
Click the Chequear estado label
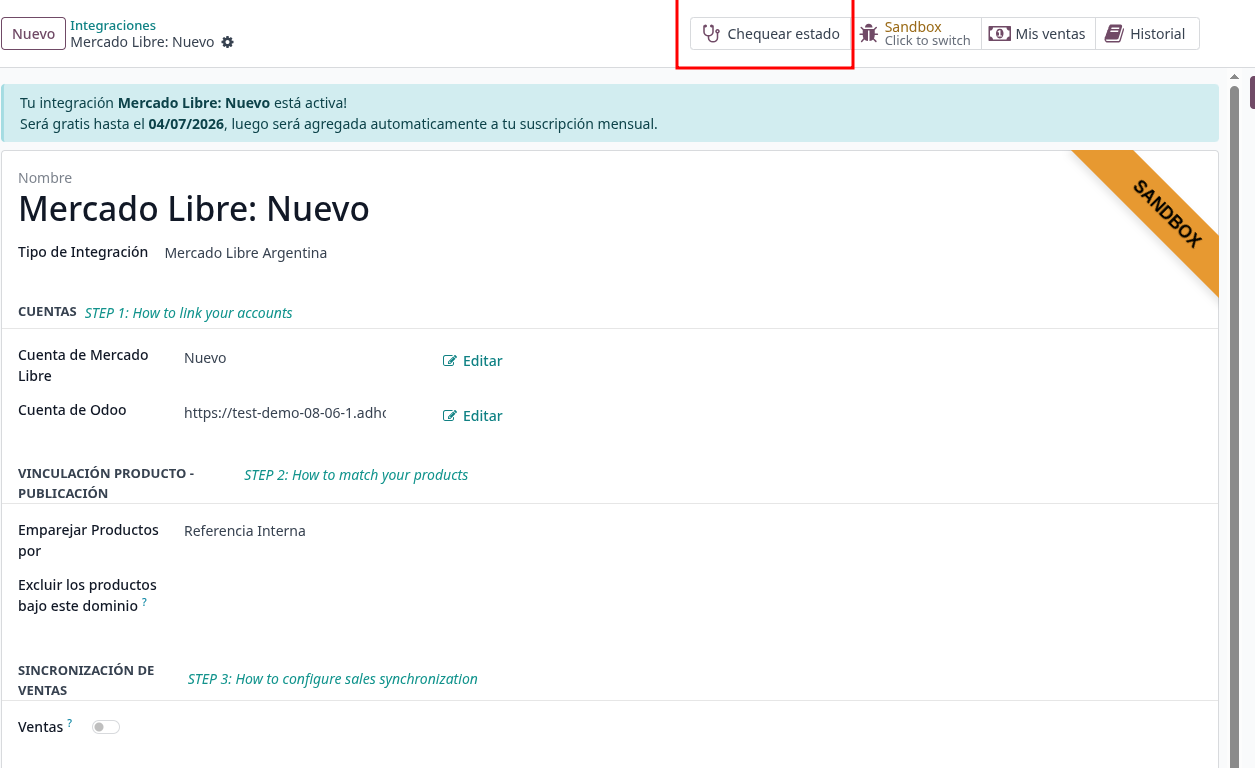[783, 34]
